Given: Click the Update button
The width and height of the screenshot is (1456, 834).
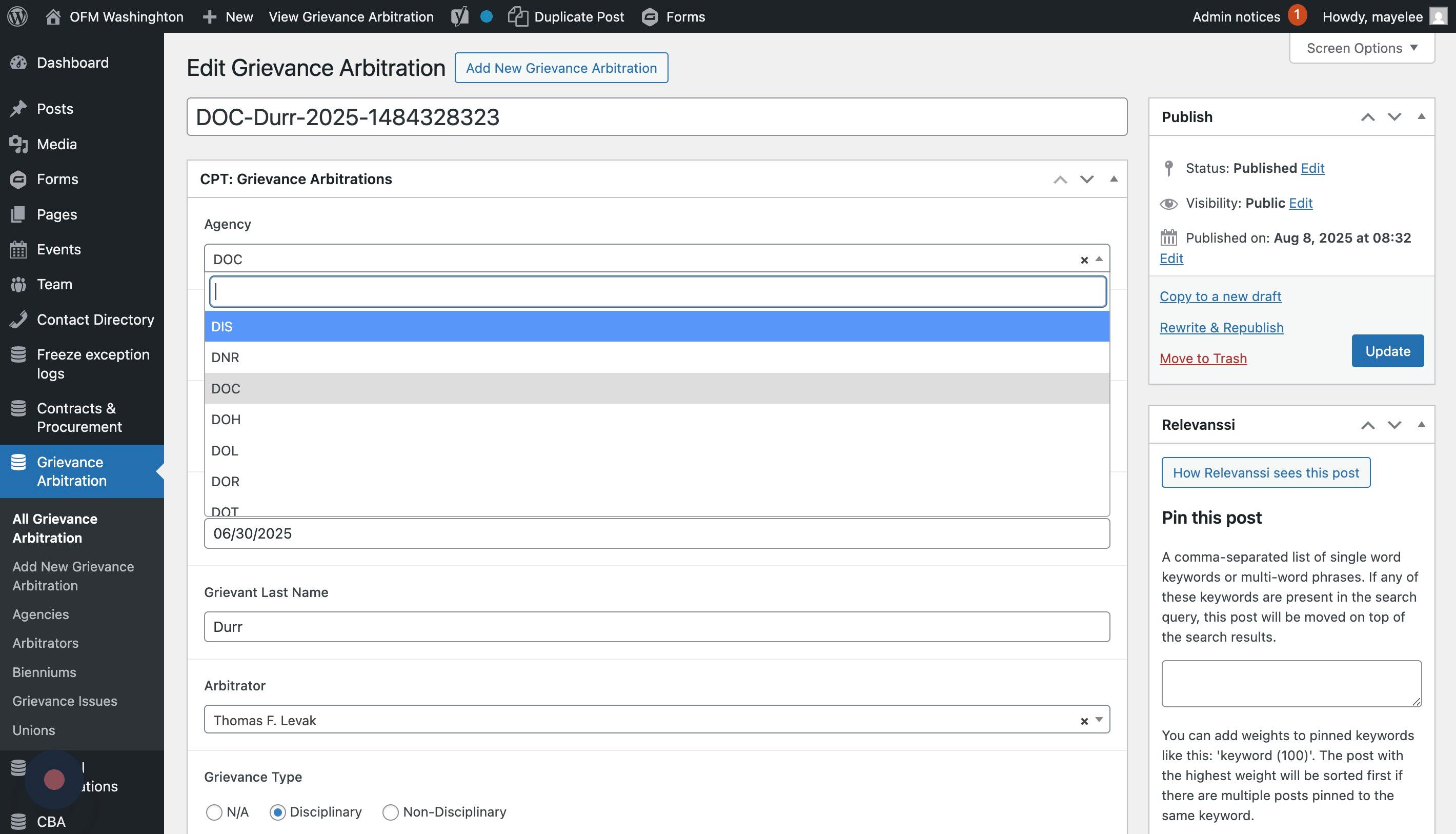Looking at the screenshot, I should coord(1387,350).
